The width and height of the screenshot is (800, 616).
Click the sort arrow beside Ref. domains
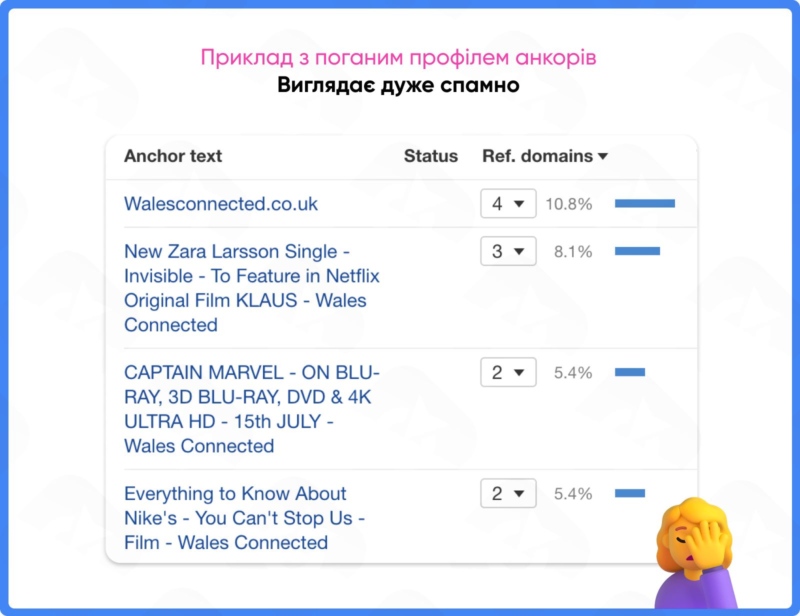602,156
